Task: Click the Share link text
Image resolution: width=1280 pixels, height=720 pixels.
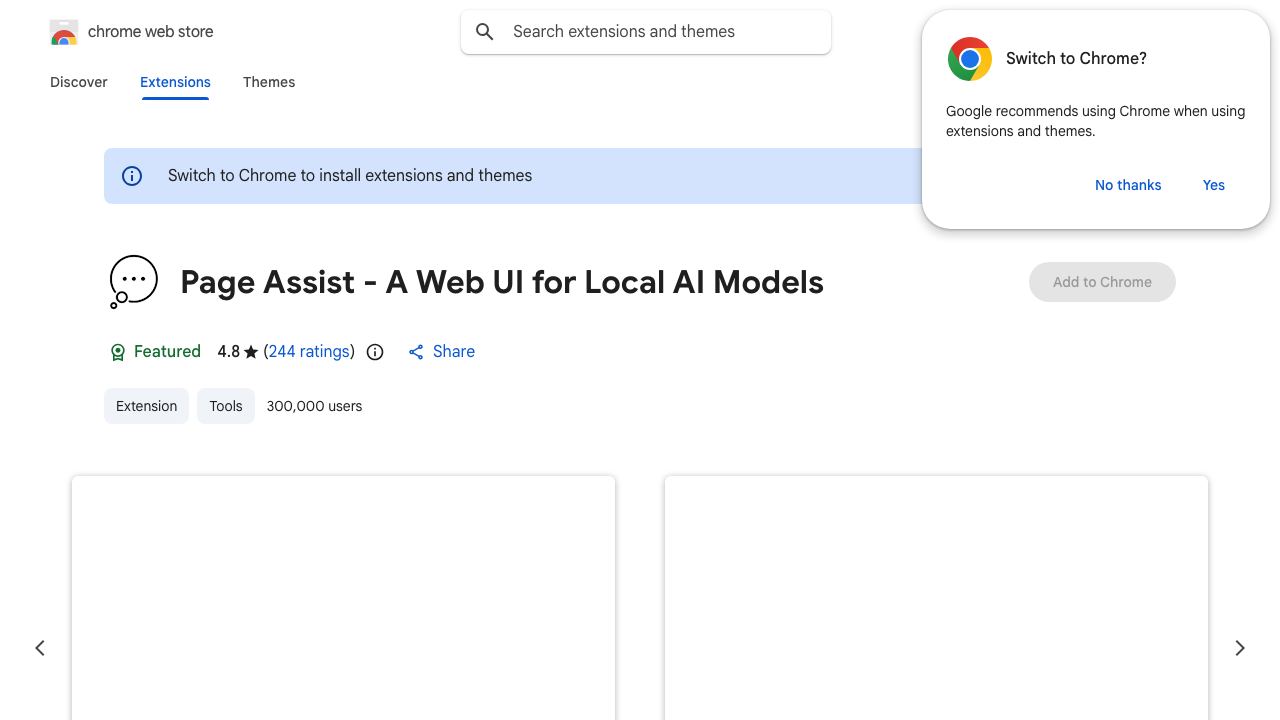Action: [454, 352]
